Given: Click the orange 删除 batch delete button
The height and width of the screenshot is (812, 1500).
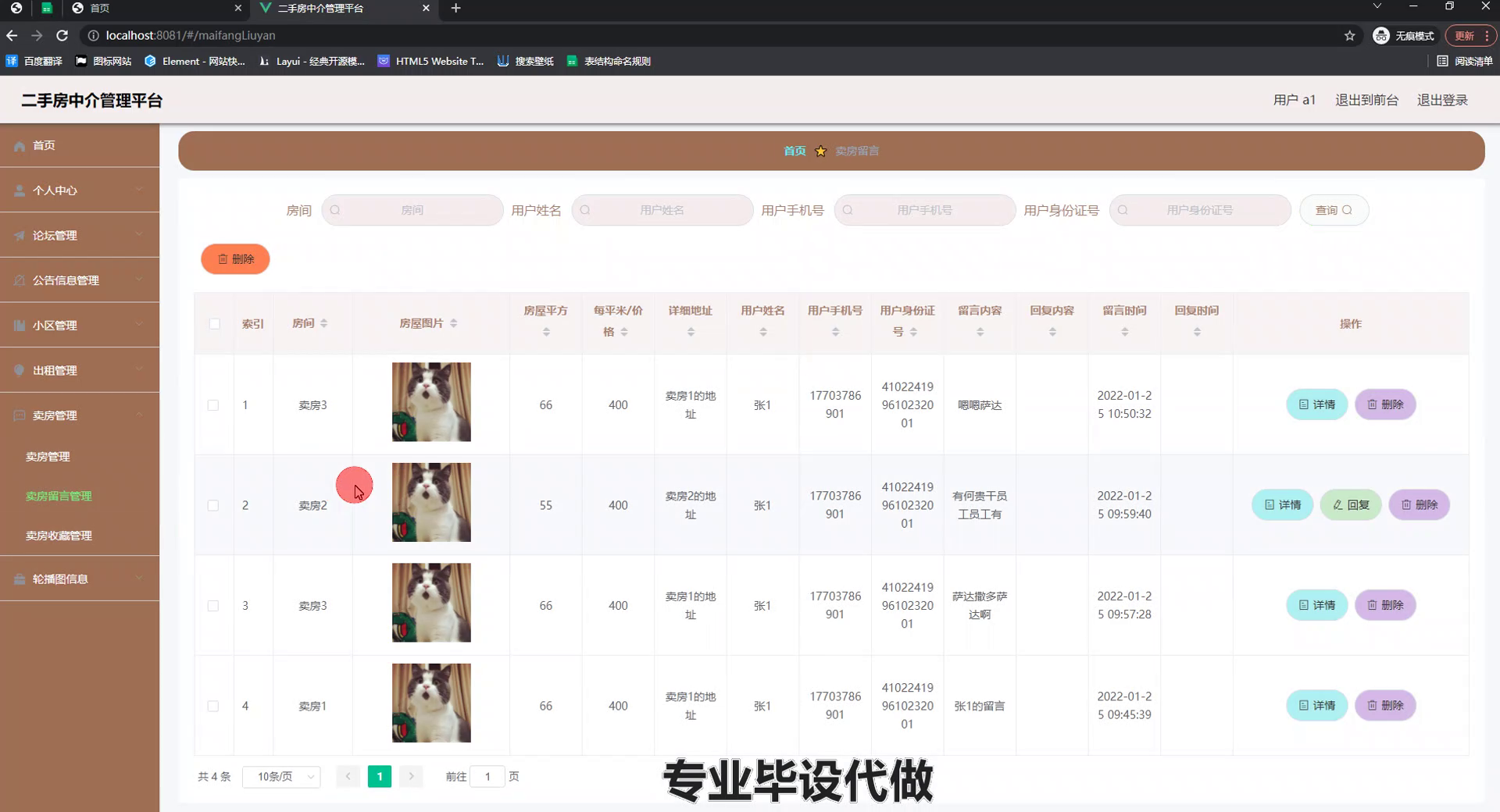Looking at the screenshot, I should tap(235, 259).
